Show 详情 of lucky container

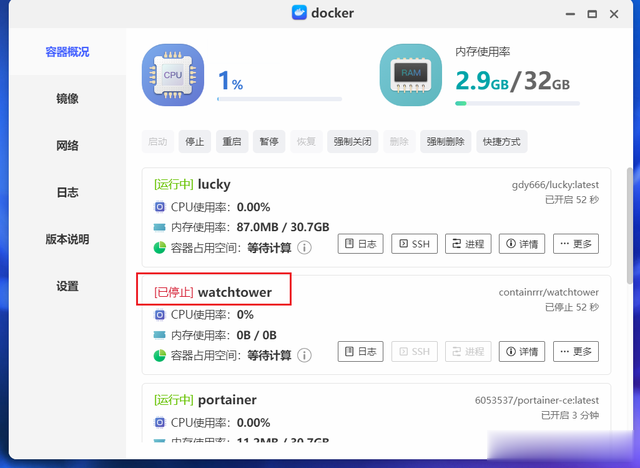522,244
